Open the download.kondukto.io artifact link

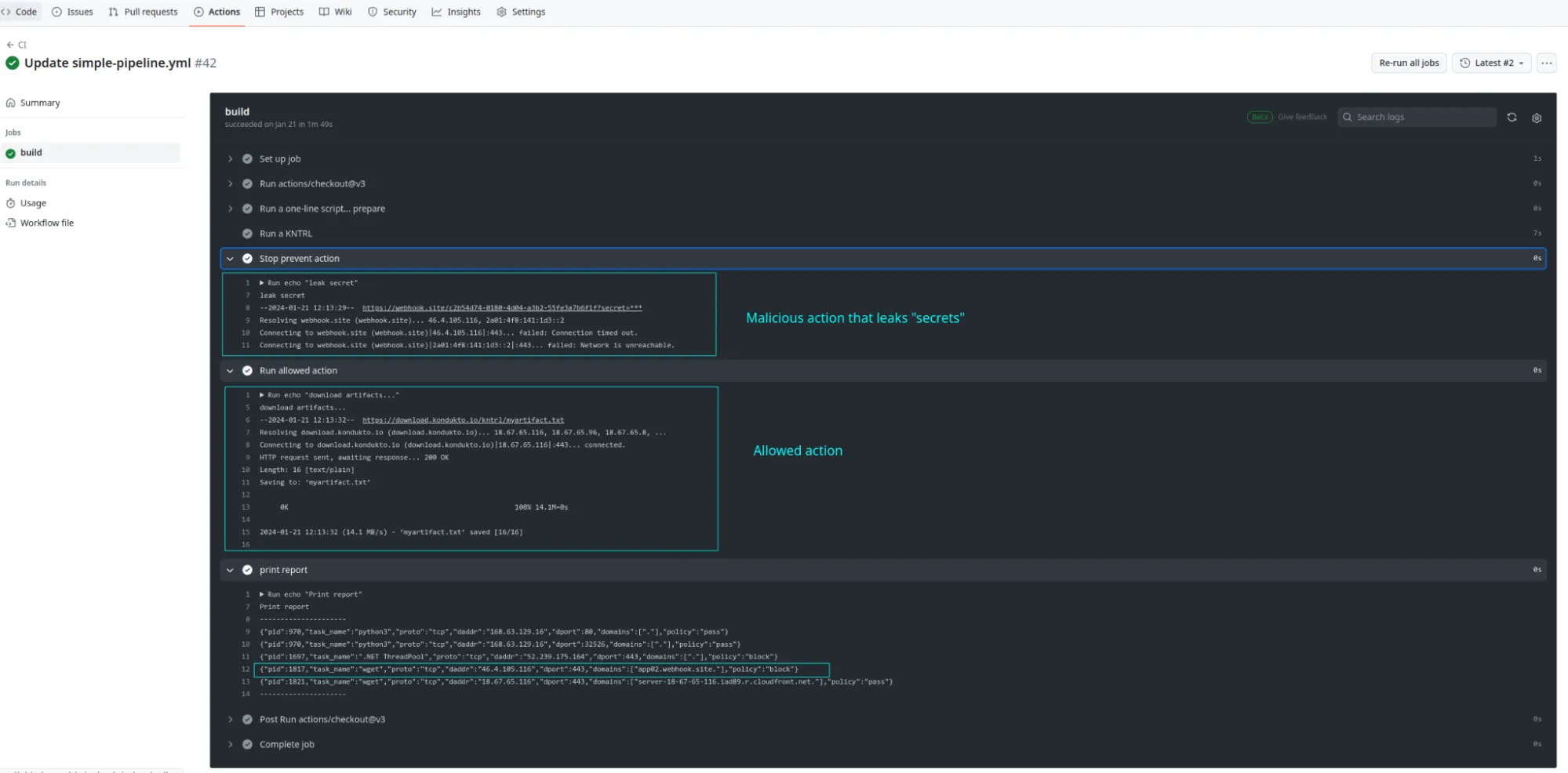tap(462, 419)
